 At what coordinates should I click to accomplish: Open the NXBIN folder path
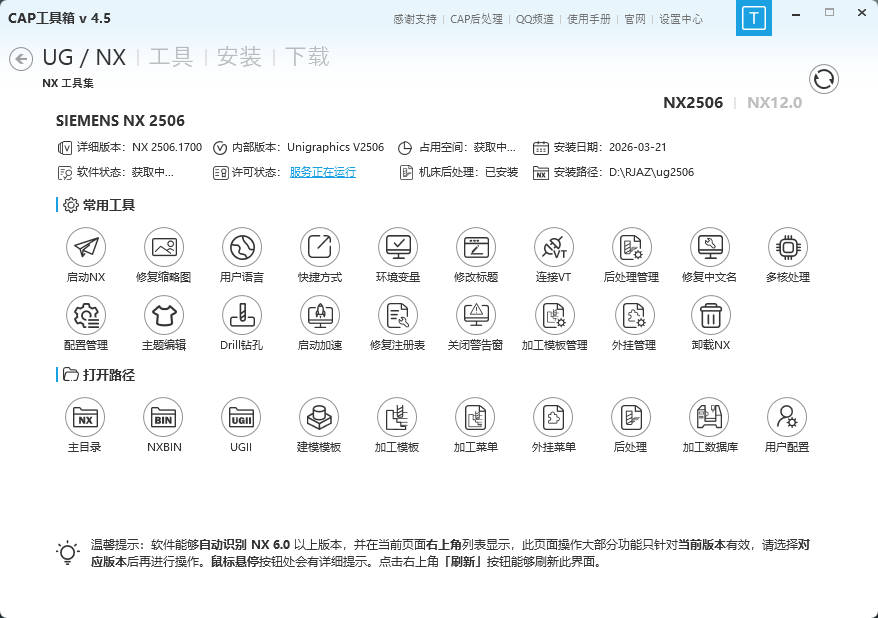(x=164, y=417)
